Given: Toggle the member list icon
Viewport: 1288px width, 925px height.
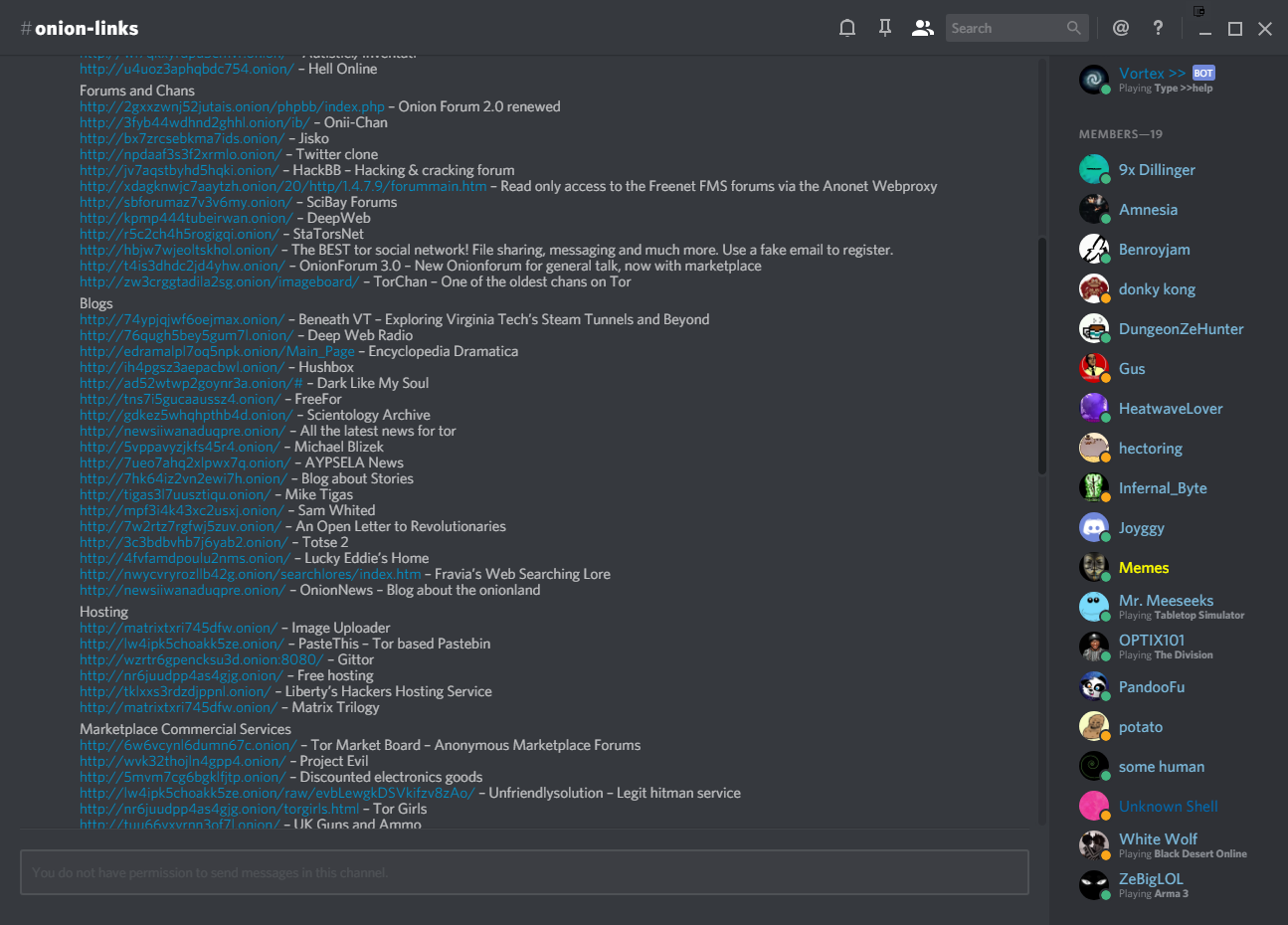Looking at the screenshot, I should click(x=923, y=29).
